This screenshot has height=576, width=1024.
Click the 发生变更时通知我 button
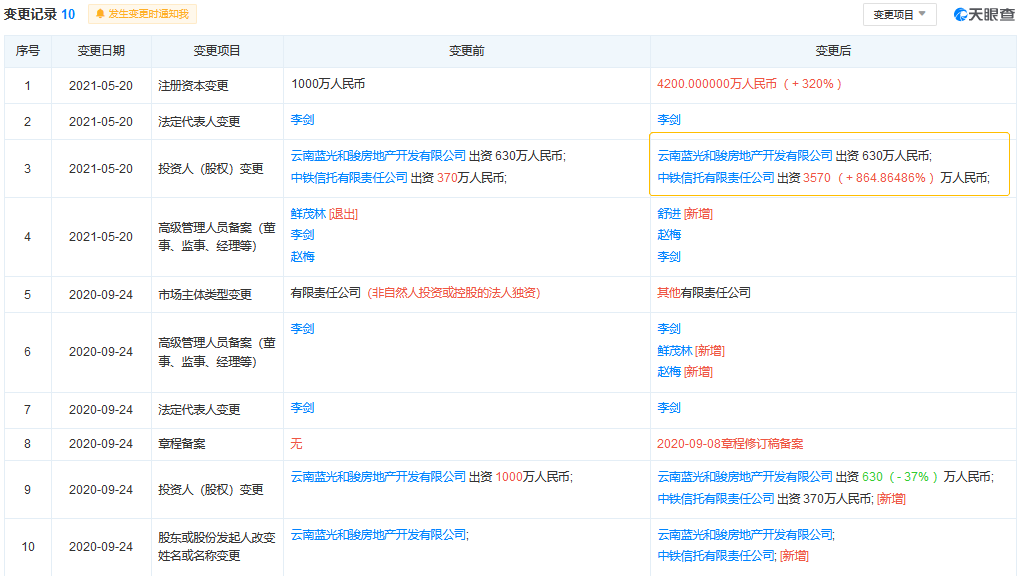[142, 14]
